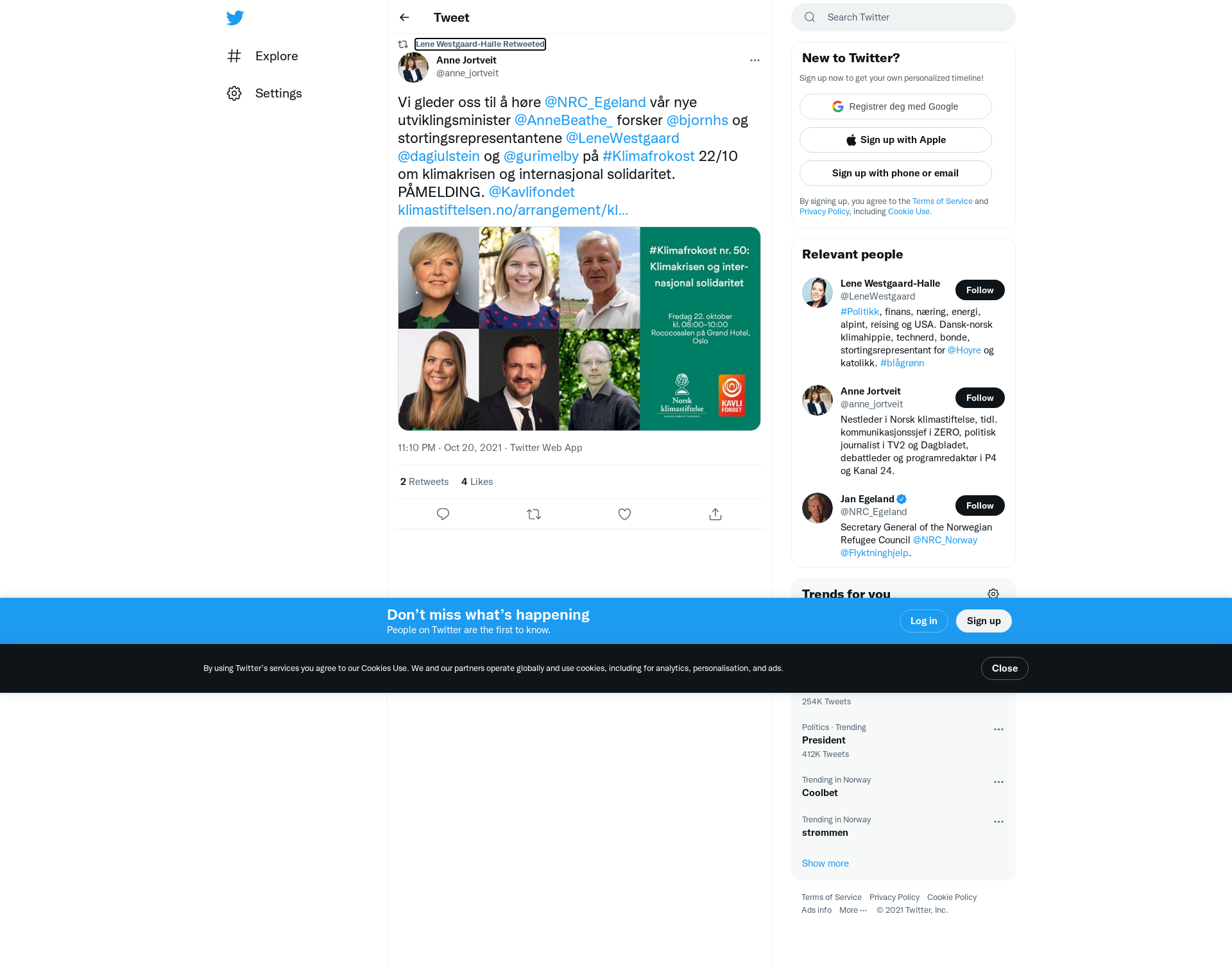Open the Explore hashtag icon in sidebar
The height and width of the screenshot is (968, 1232).
pyautogui.click(x=234, y=56)
